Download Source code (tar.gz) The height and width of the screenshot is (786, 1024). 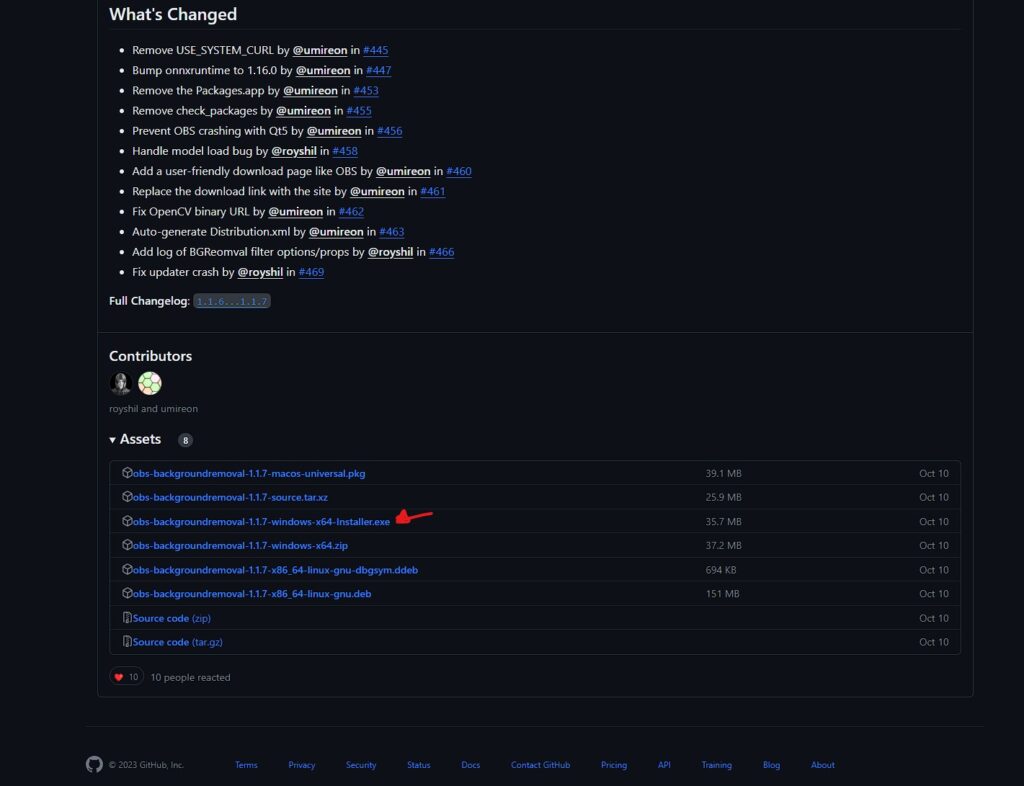[178, 642]
